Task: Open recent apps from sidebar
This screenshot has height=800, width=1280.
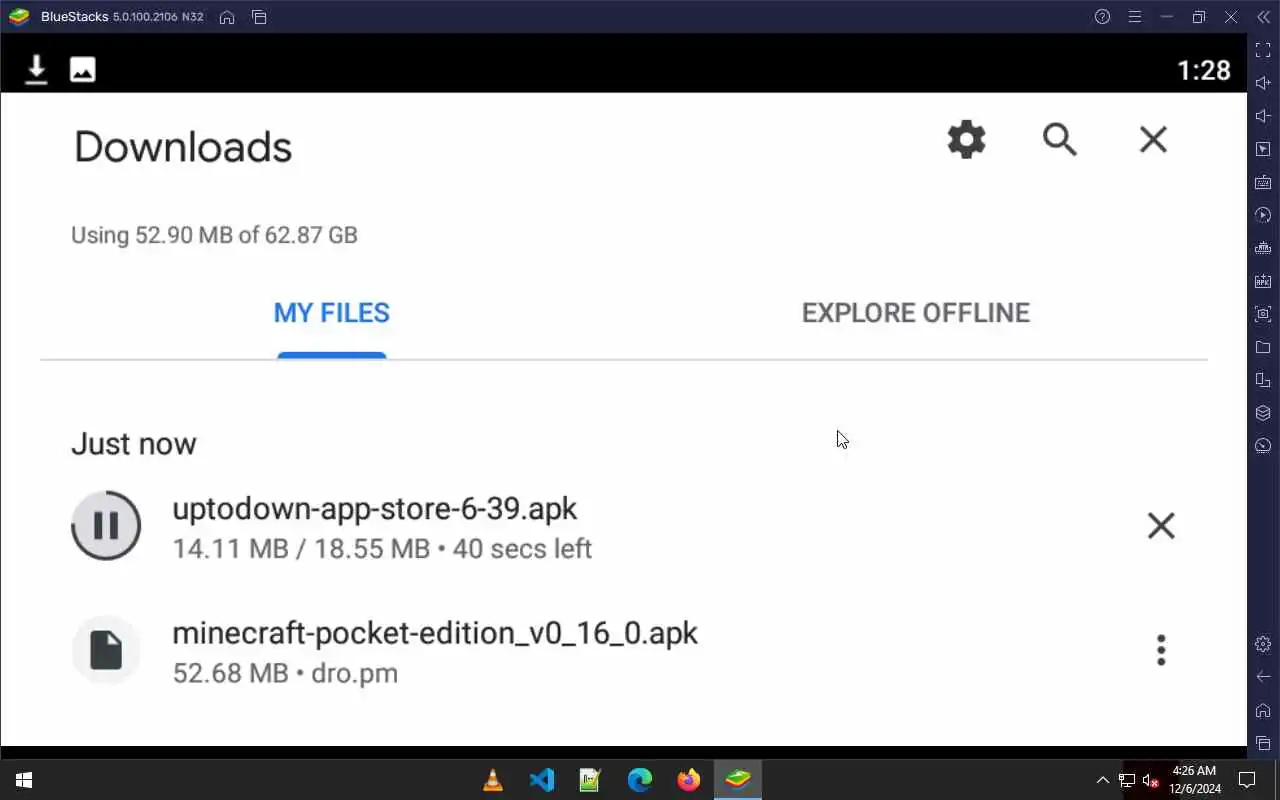Action: coord(1263,743)
